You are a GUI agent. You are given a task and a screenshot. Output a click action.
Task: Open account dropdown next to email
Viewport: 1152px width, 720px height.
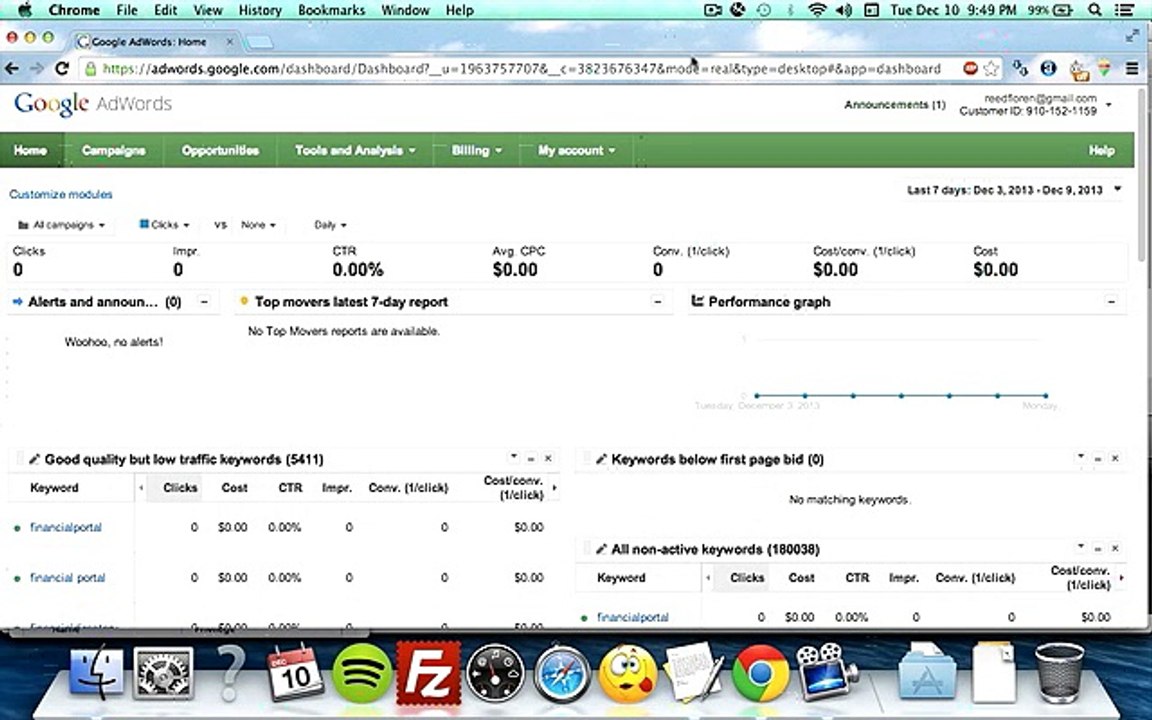tap(1109, 104)
